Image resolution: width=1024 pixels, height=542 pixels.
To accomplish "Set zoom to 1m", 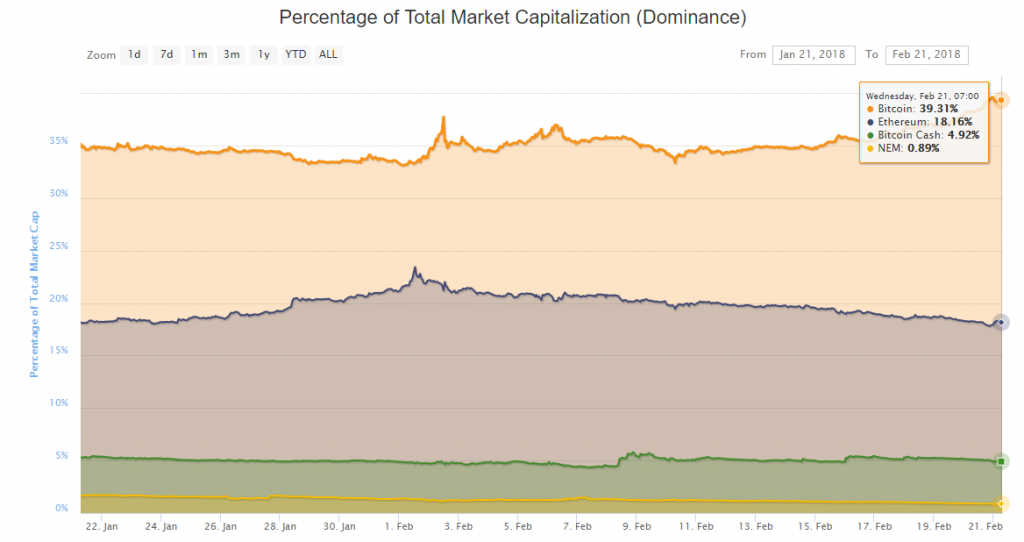I will click(199, 55).
